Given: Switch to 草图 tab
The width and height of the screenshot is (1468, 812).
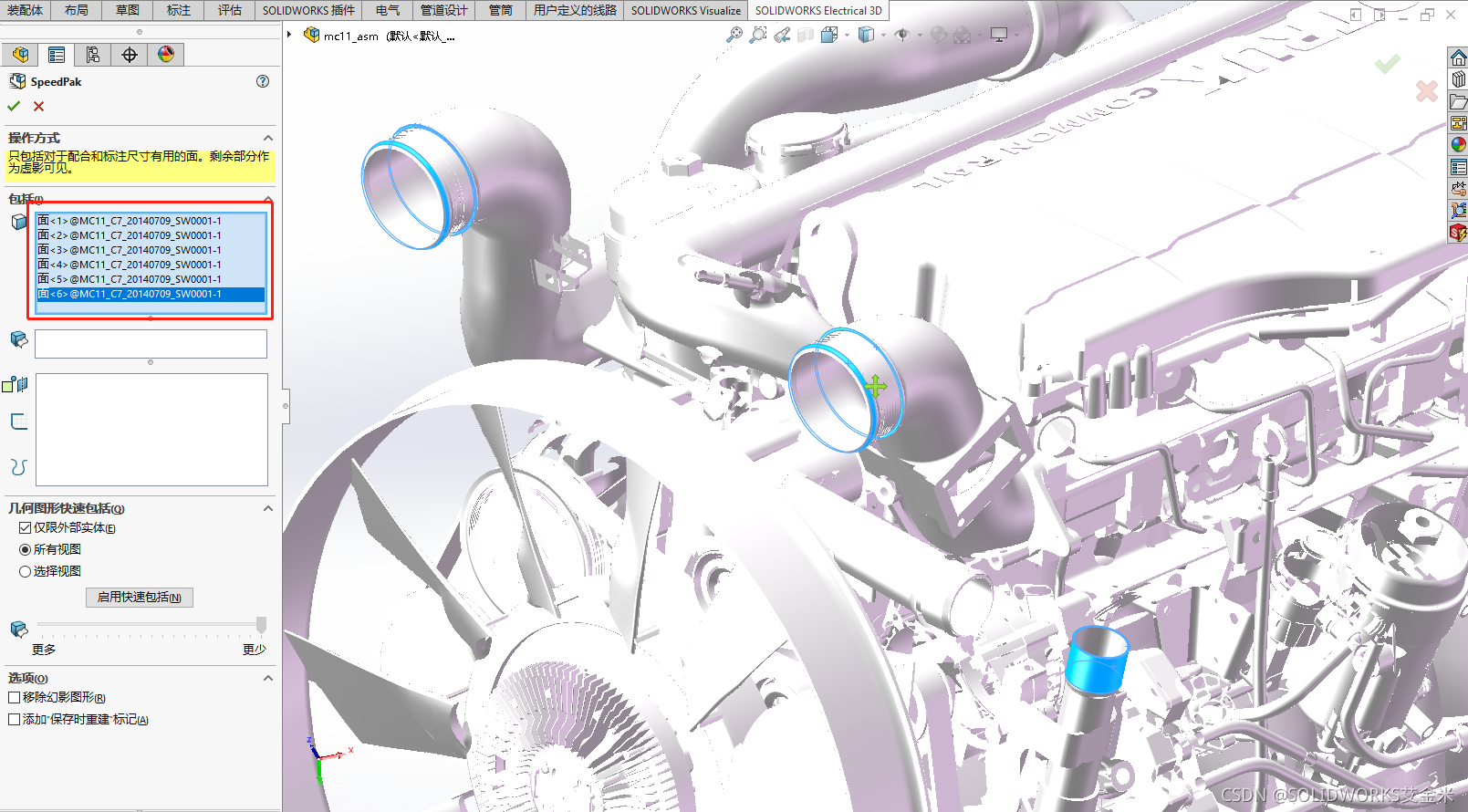Looking at the screenshot, I should 128,10.
